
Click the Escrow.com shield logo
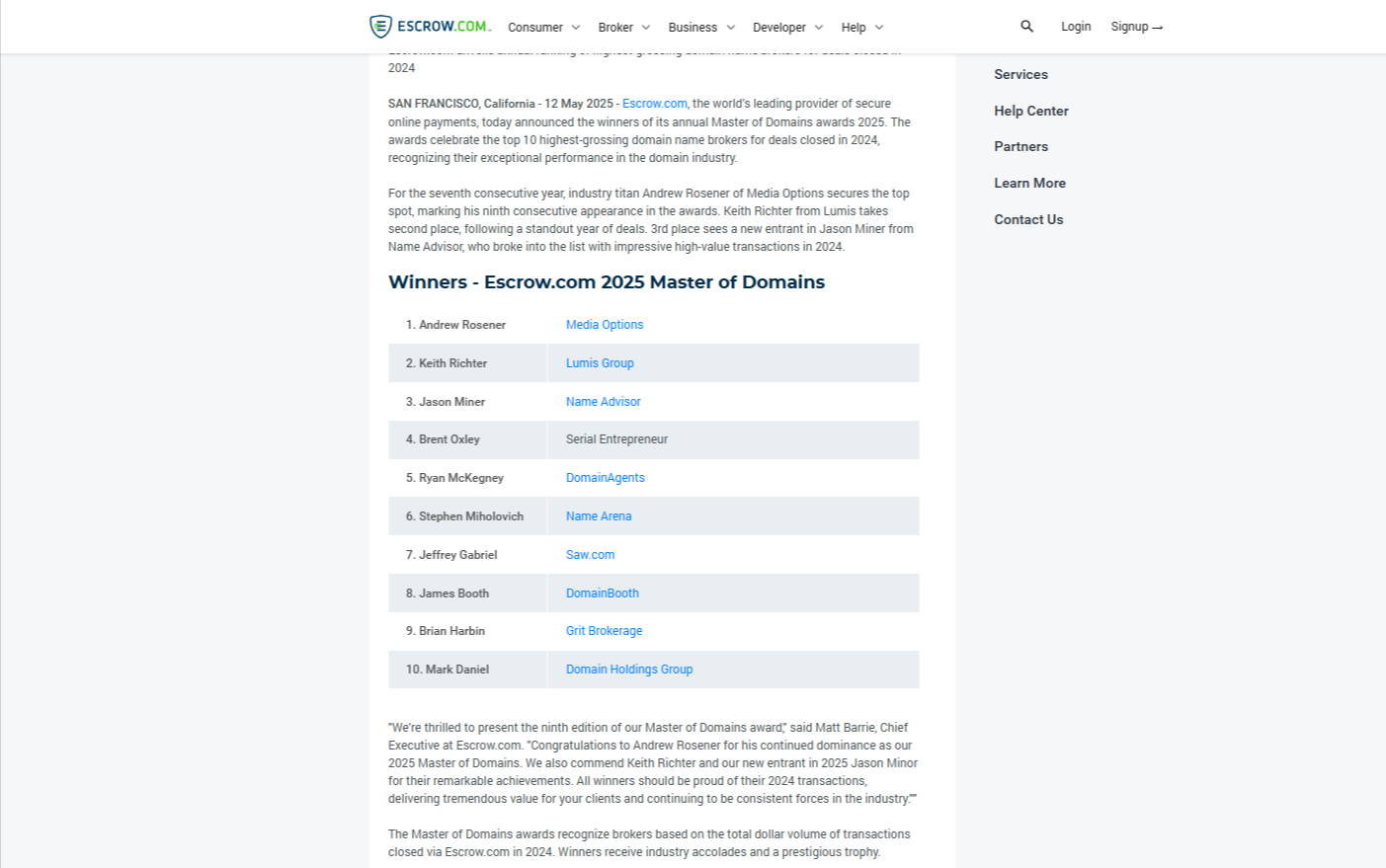[430, 26]
